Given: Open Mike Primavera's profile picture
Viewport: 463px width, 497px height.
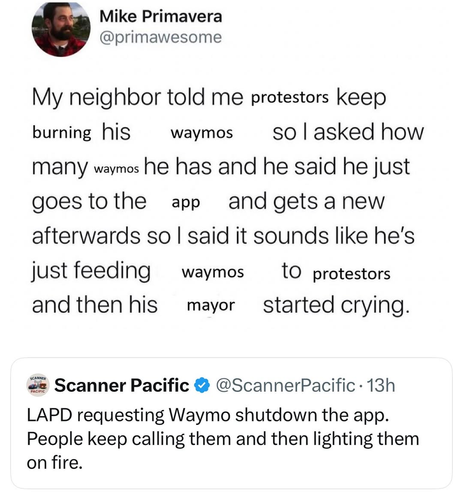Looking at the screenshot, I should pyautogui.click(x=61, y=29).
